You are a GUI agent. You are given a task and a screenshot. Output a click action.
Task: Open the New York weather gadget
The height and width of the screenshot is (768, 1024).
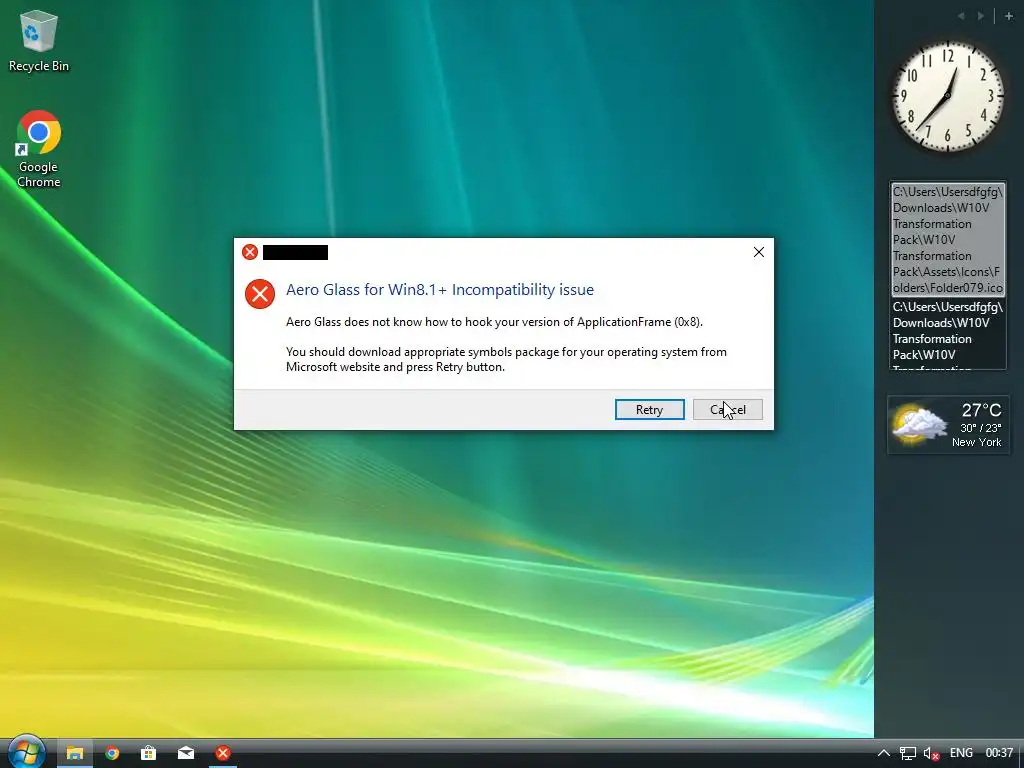tap(948, 425)
